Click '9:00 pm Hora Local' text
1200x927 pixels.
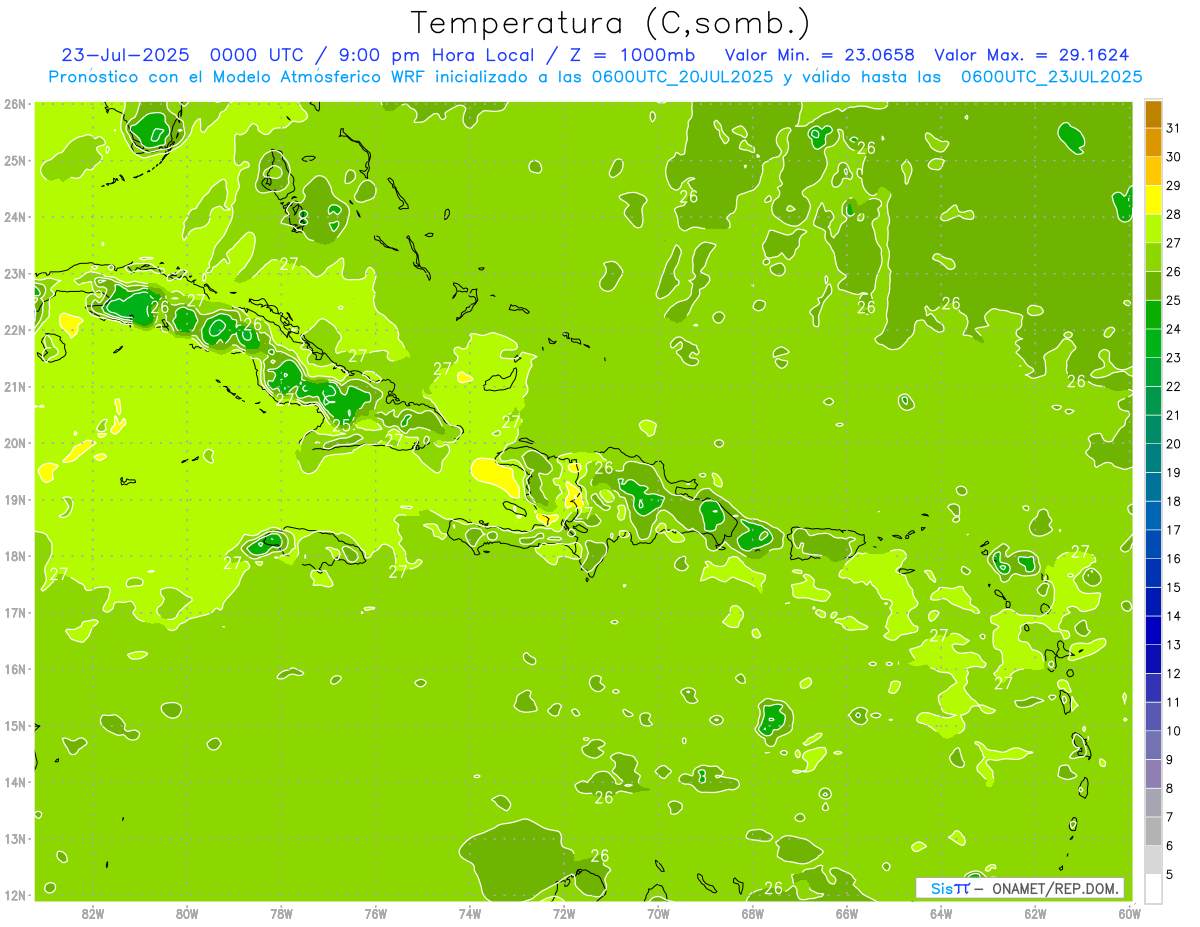438,55
